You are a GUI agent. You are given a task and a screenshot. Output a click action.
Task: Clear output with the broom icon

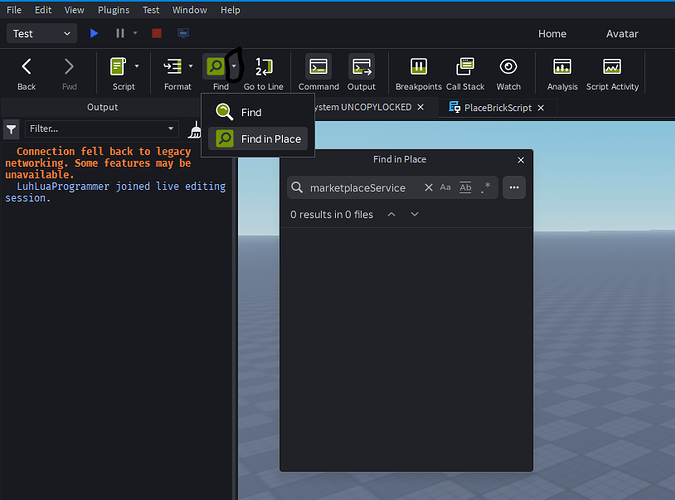coord(195,130)
